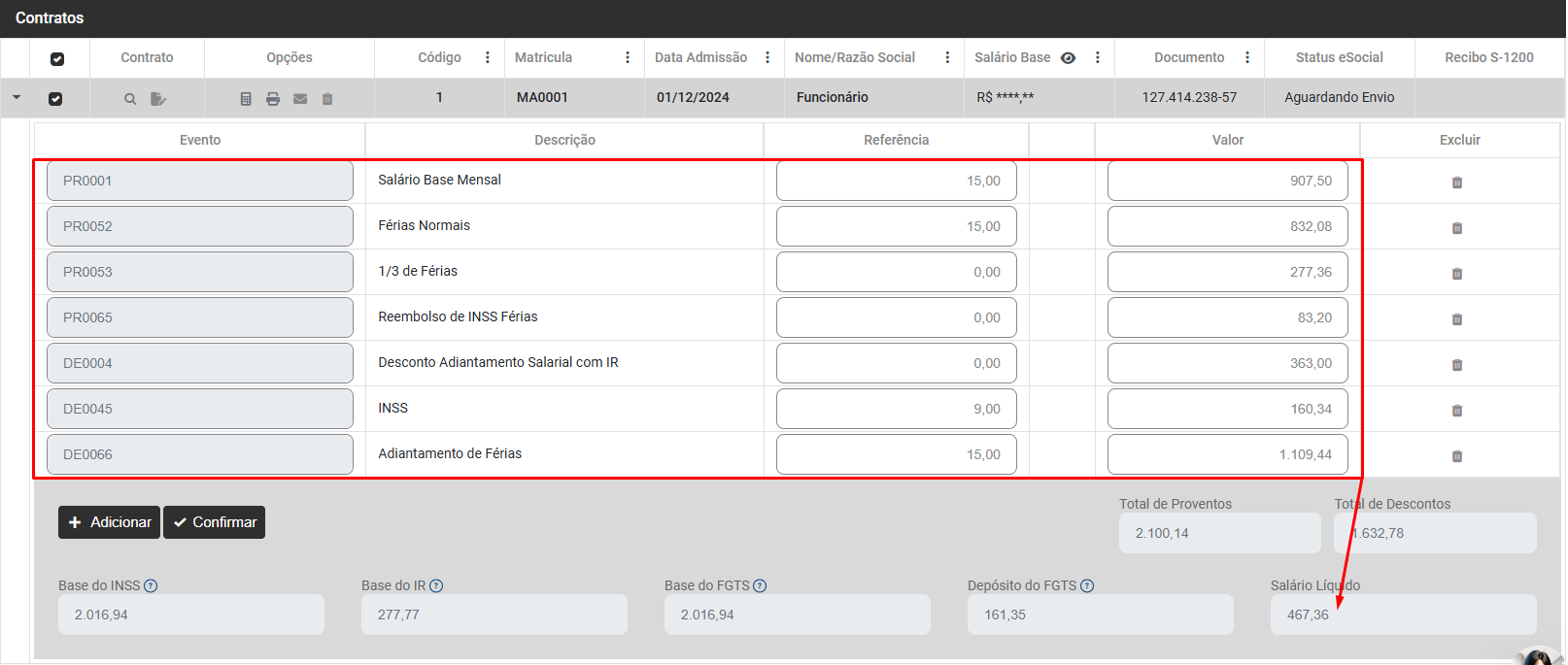Click the PR0001 event code field
Screen dimensions: 1568x665
click(200, 181)
